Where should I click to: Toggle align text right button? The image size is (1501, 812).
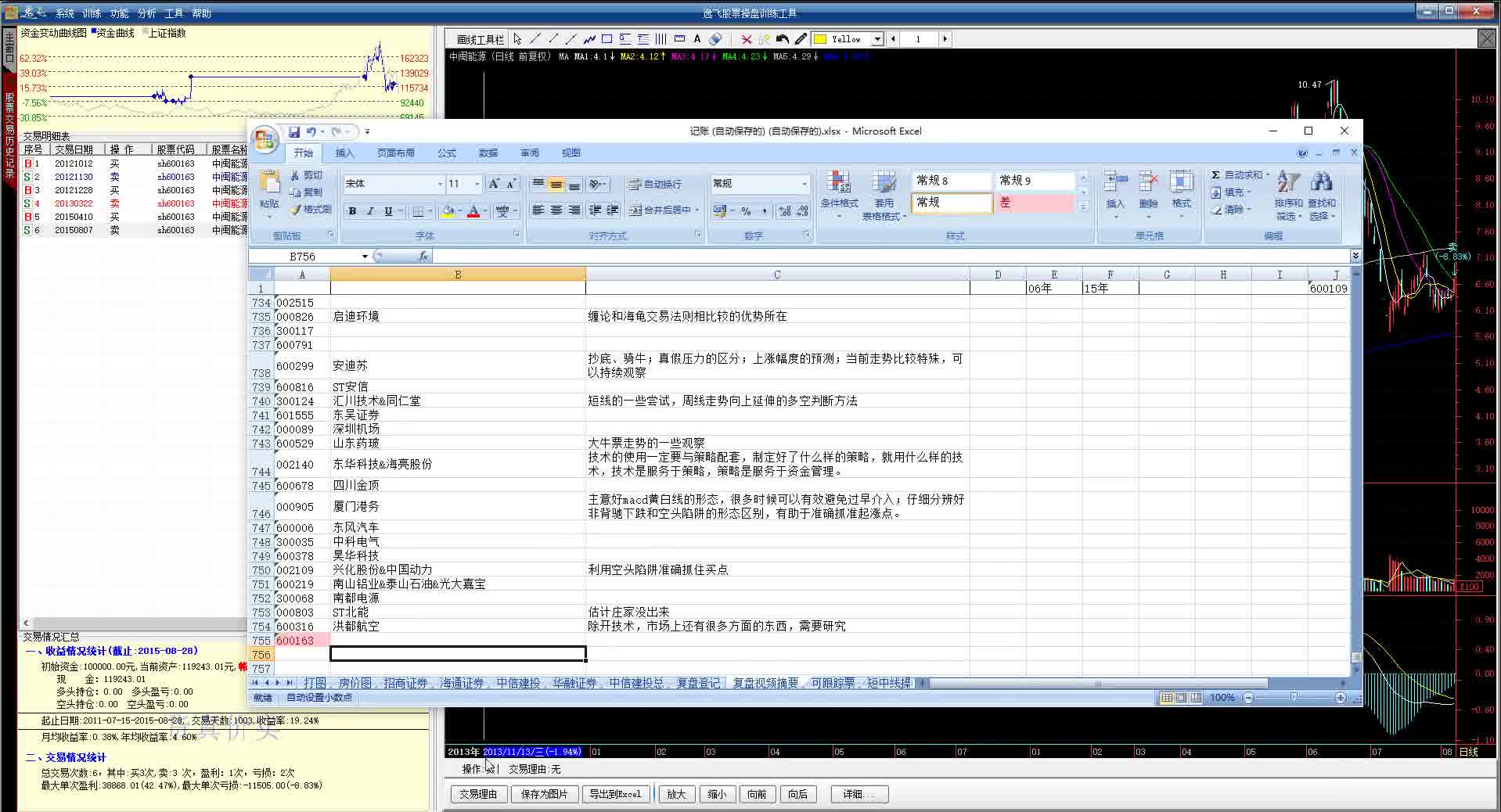tap(574, 210)
